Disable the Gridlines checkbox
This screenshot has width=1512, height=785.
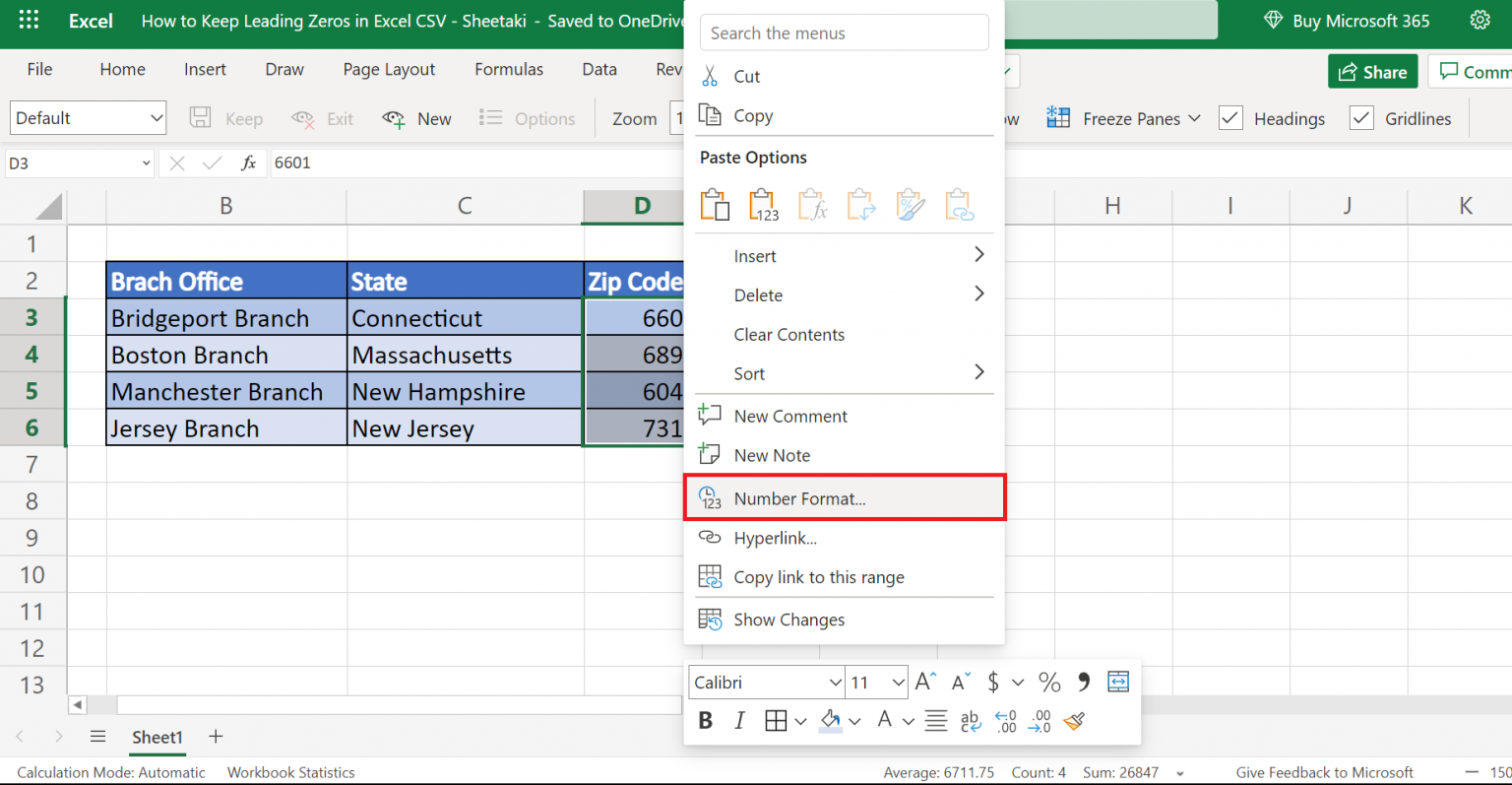pyautogui.click(x=1361, y=117)
